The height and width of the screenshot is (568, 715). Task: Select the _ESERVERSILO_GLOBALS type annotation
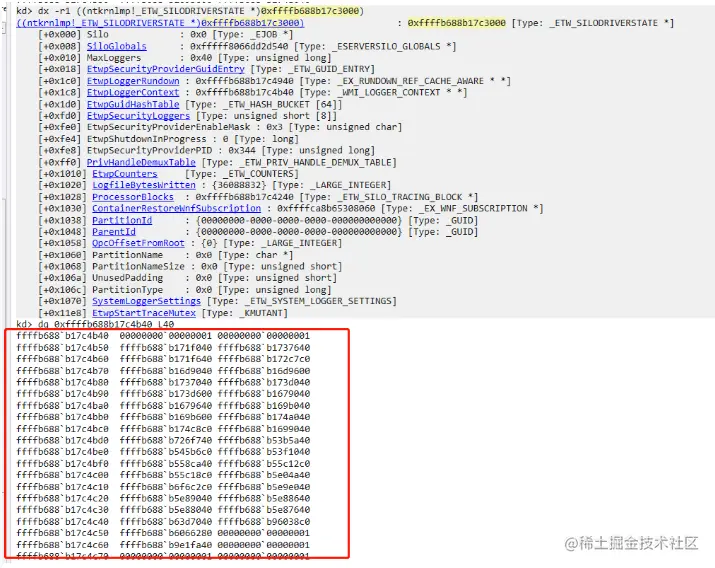point(375,46)
